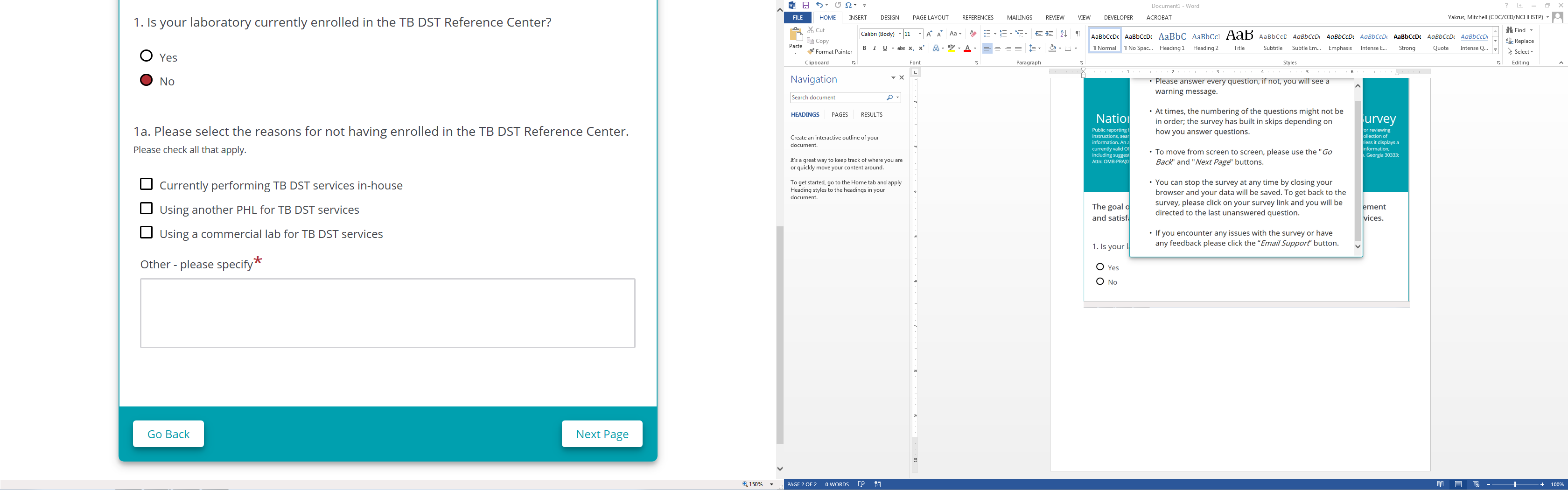This screenshot has width=1568, height=490.
Task: Open the browser zoom level dropdown
Action: point(772,484)
